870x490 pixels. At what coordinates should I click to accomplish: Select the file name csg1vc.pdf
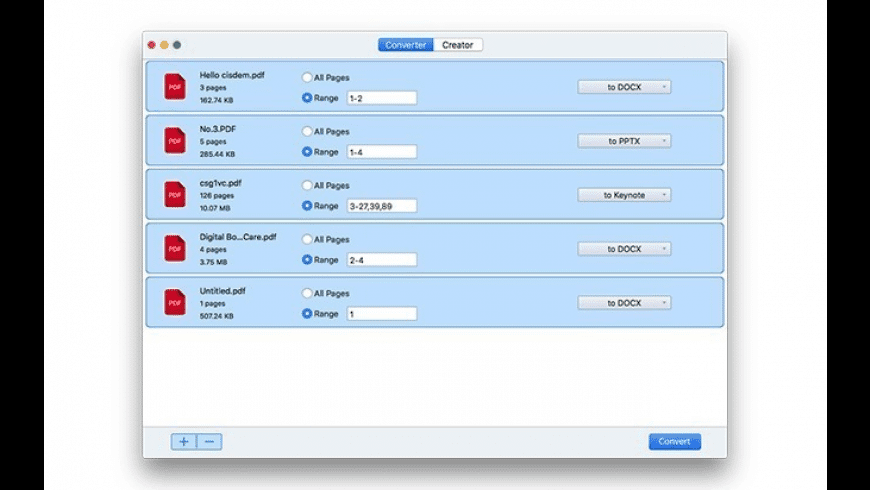[x=220, y=183]
